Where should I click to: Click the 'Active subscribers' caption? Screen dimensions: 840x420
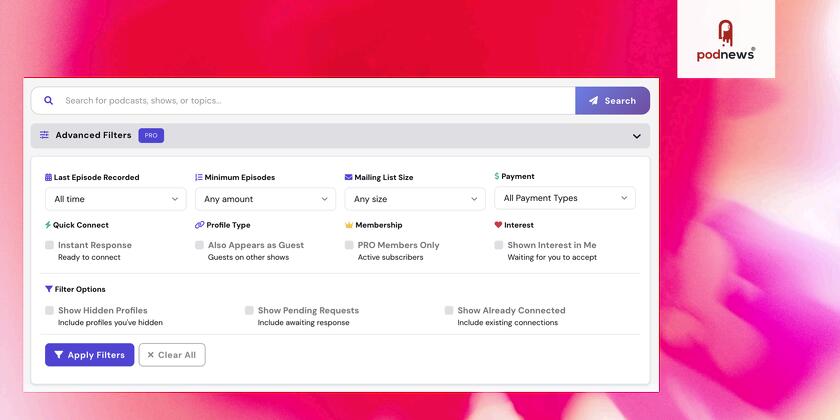point(391,257)
